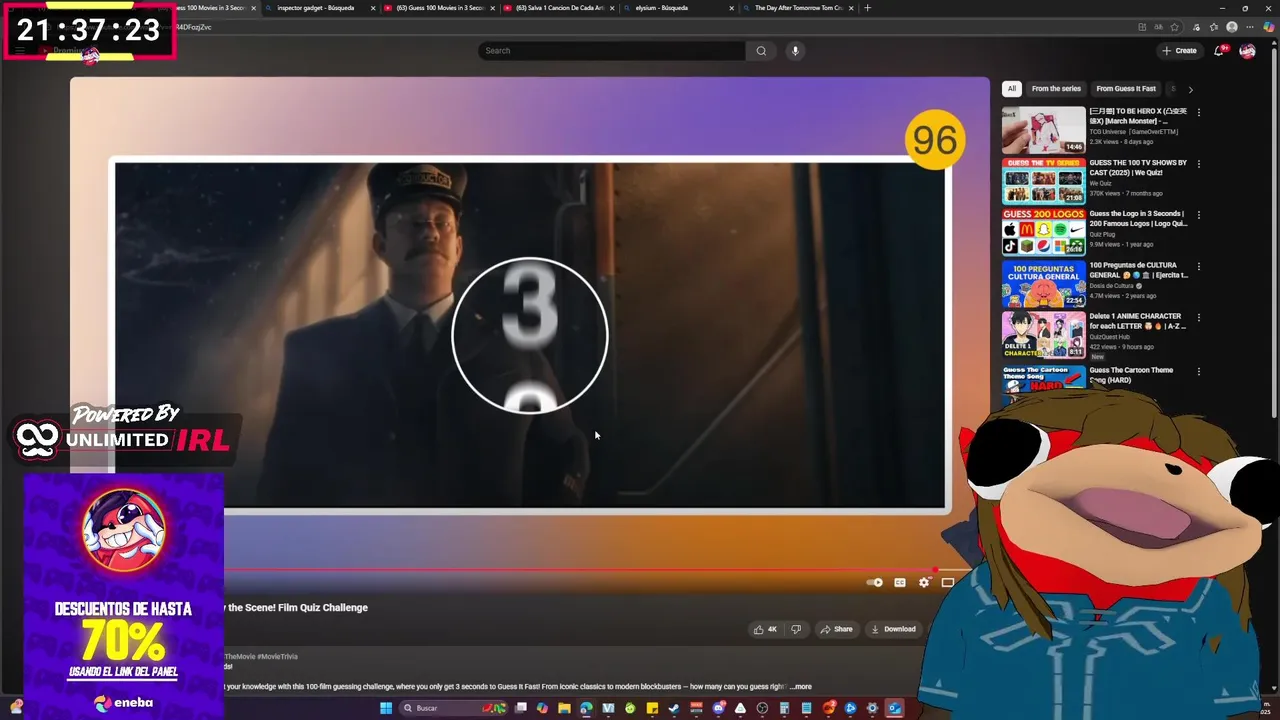This screenshot has height=720, width=1280.
Task: Open GUESS THE 100 TV SHOWS BY CAST title
Action: [x=1138, y=167]
